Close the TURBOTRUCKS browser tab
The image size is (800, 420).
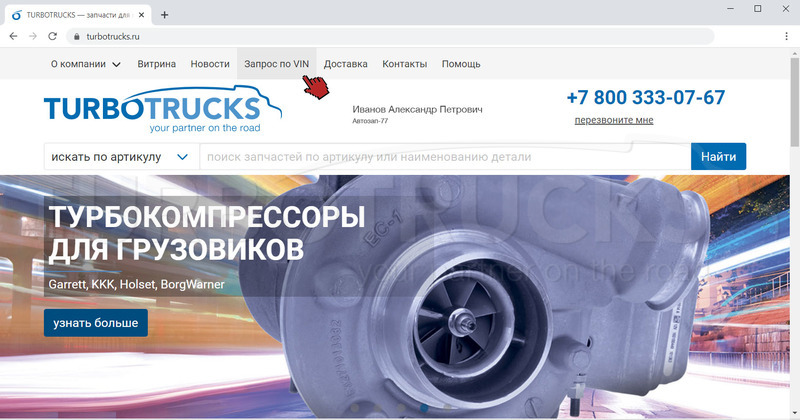pos(141,15)
